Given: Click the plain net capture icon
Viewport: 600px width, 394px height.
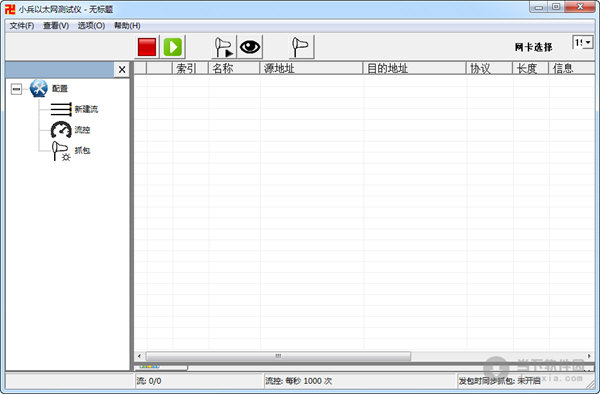Looking at the screenshot, I should pyautogui.click(x=302, y=47).
